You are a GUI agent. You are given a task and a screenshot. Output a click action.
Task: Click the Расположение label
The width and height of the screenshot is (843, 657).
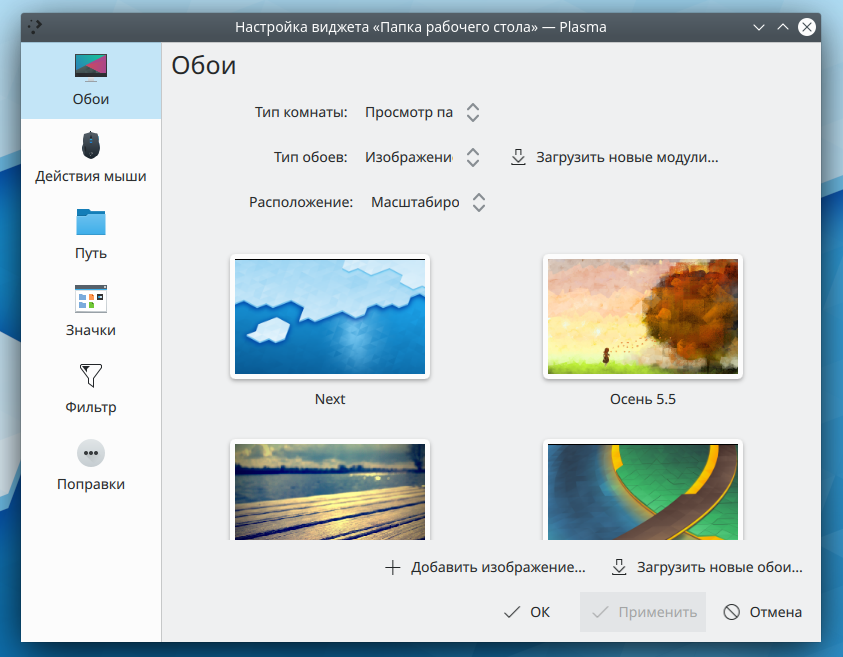301,202
